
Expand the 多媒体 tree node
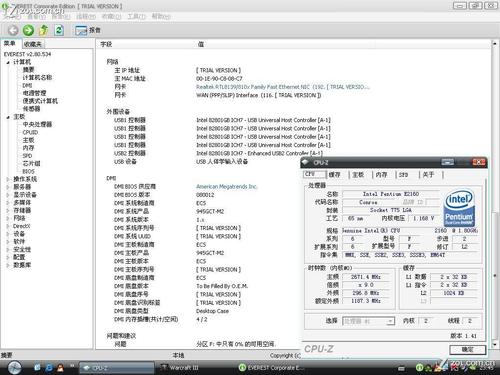(8, 203)
